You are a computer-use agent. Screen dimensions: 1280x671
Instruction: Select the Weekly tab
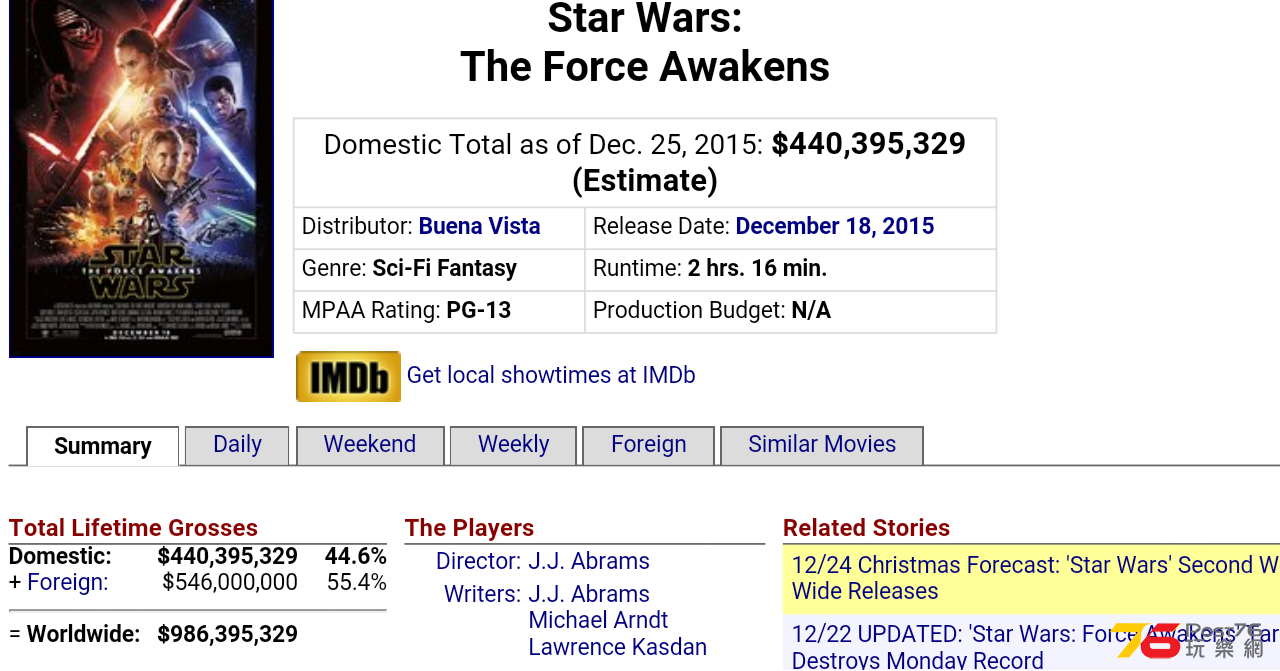tap(513, 445)
